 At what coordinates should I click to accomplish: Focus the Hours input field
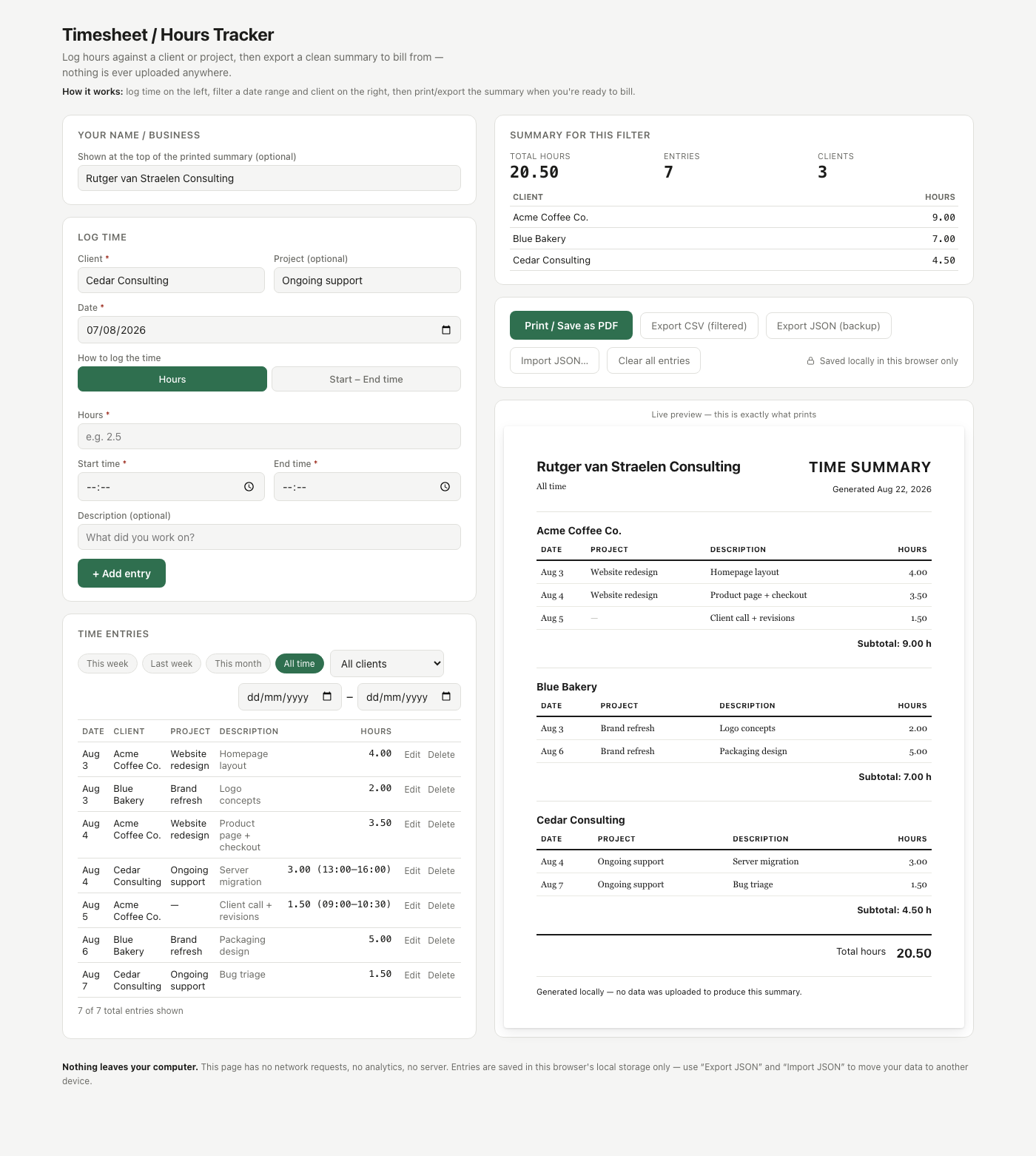(x=269, y=437)
